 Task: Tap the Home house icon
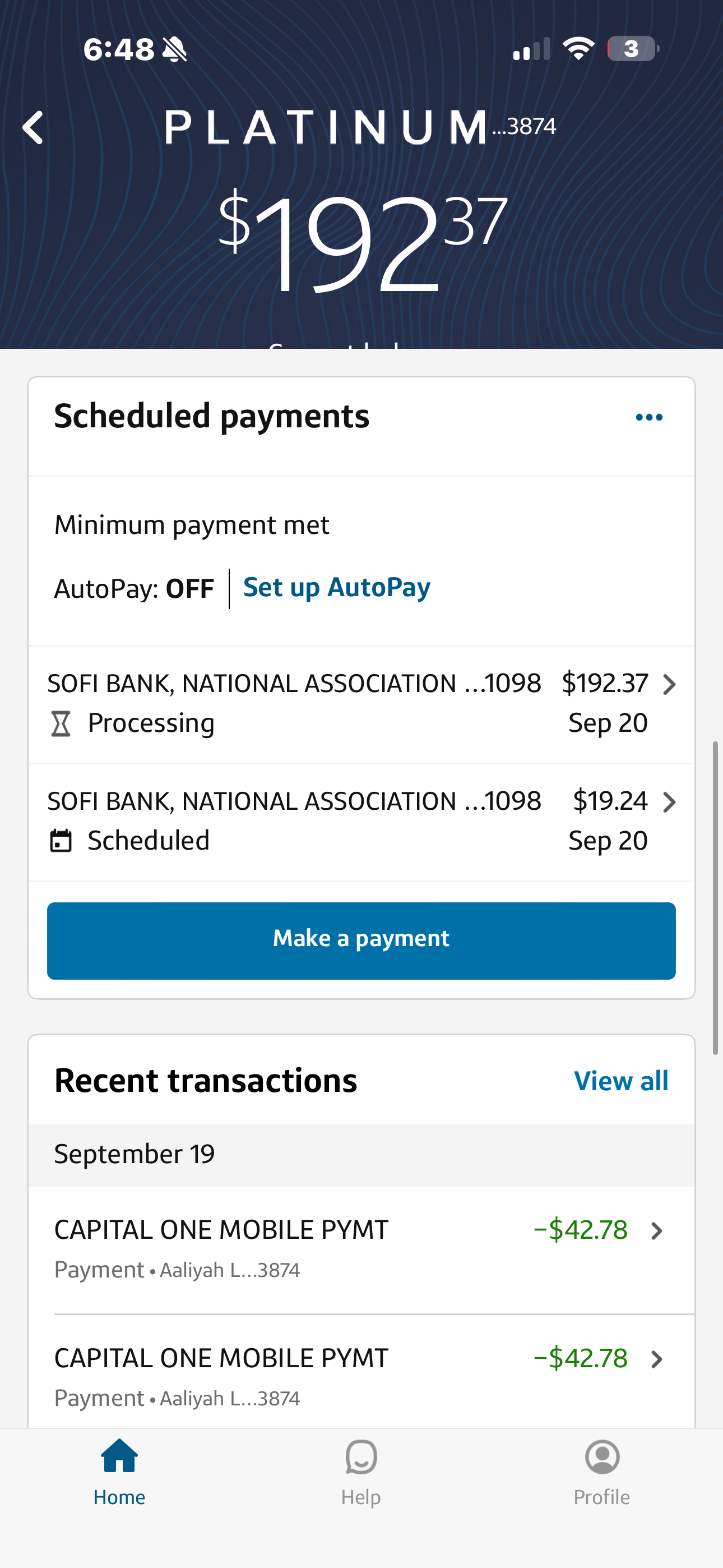[119, 1456]
